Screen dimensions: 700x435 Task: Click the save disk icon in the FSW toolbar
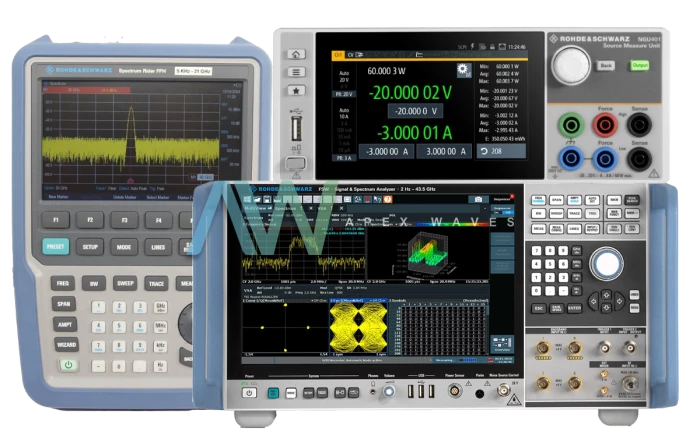(267, 199)
